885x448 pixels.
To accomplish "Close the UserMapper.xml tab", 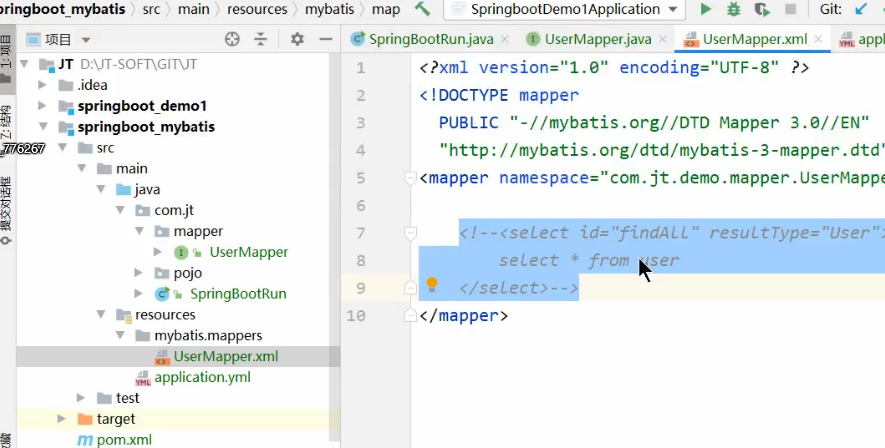I will click(x=818, y=39).
